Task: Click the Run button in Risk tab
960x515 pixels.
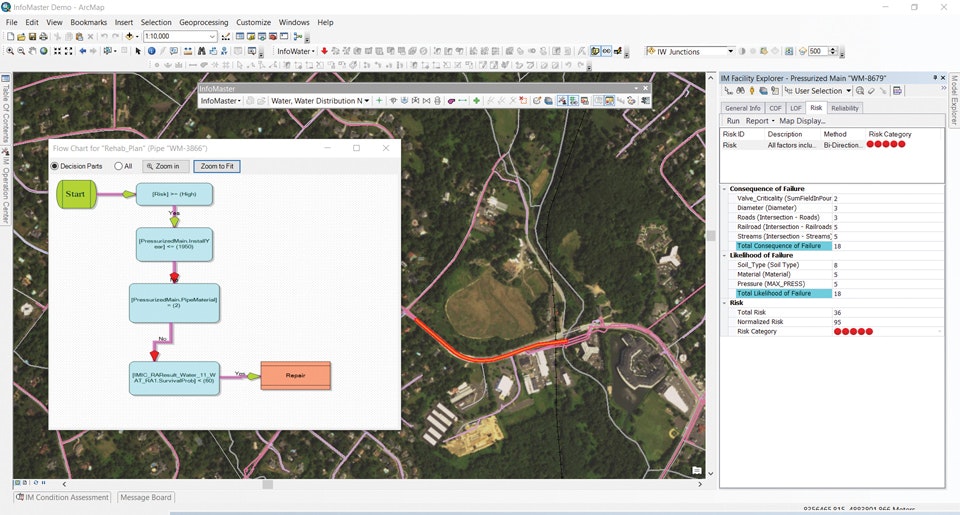Action: click(x=733, y=121)
